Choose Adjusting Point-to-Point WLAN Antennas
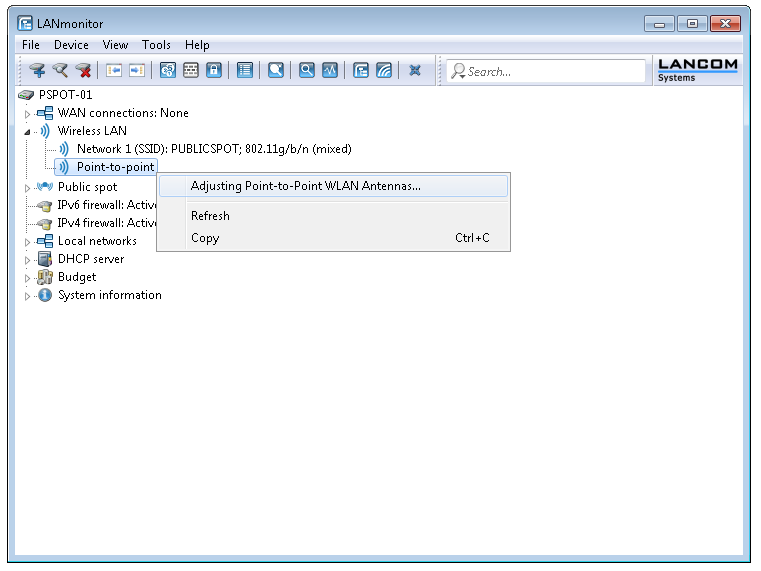This screenshot has width=761, height=571. pyautogui.click(x=305, y=186)
